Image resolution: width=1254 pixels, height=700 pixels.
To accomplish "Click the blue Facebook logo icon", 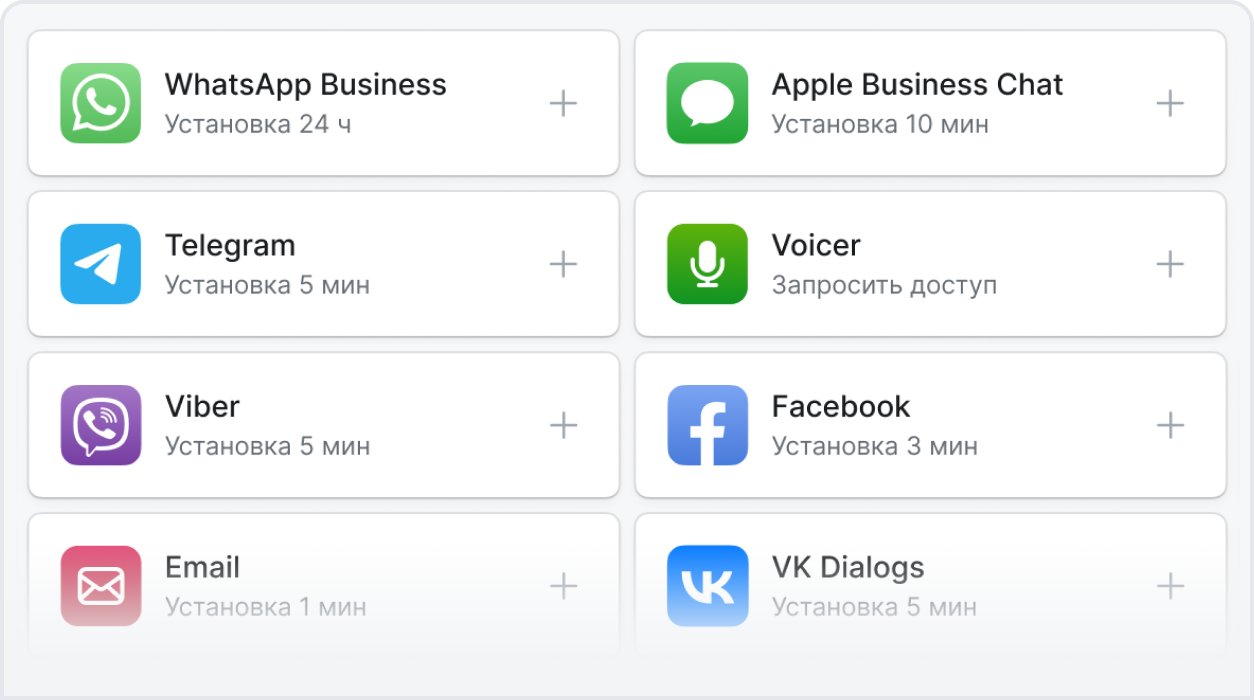I will click(707, 425).
